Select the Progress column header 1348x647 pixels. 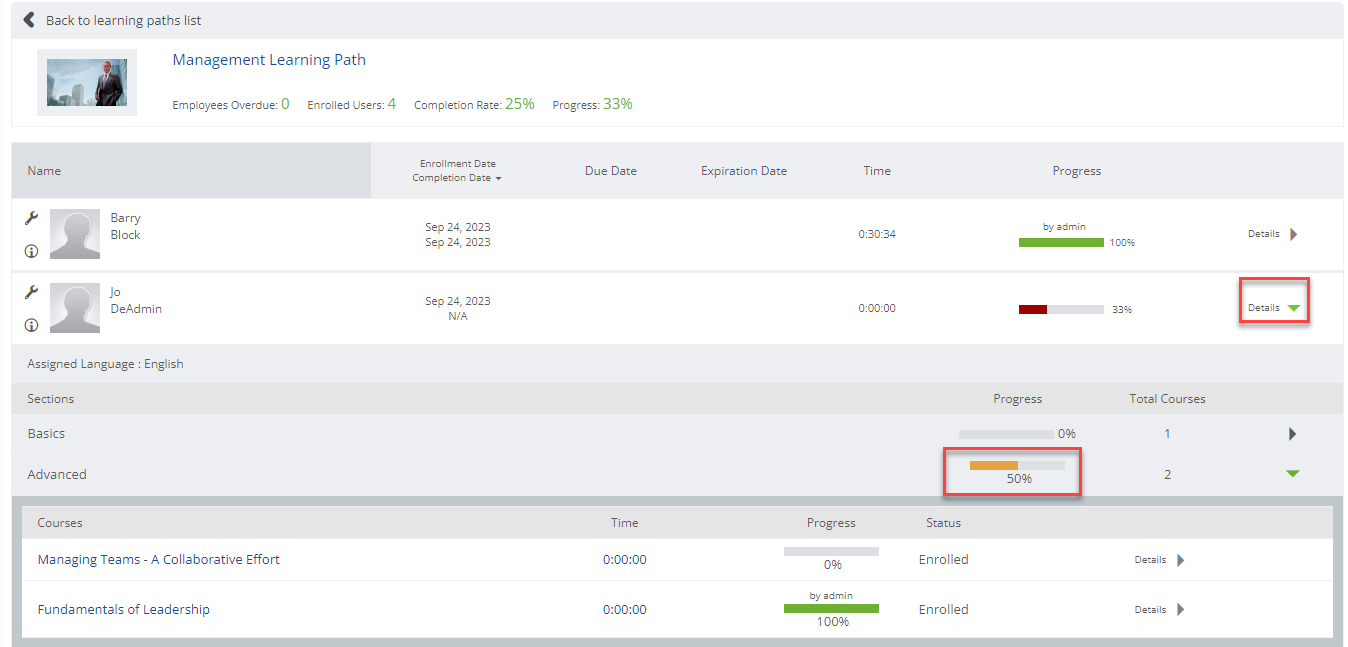[1076, 170]
